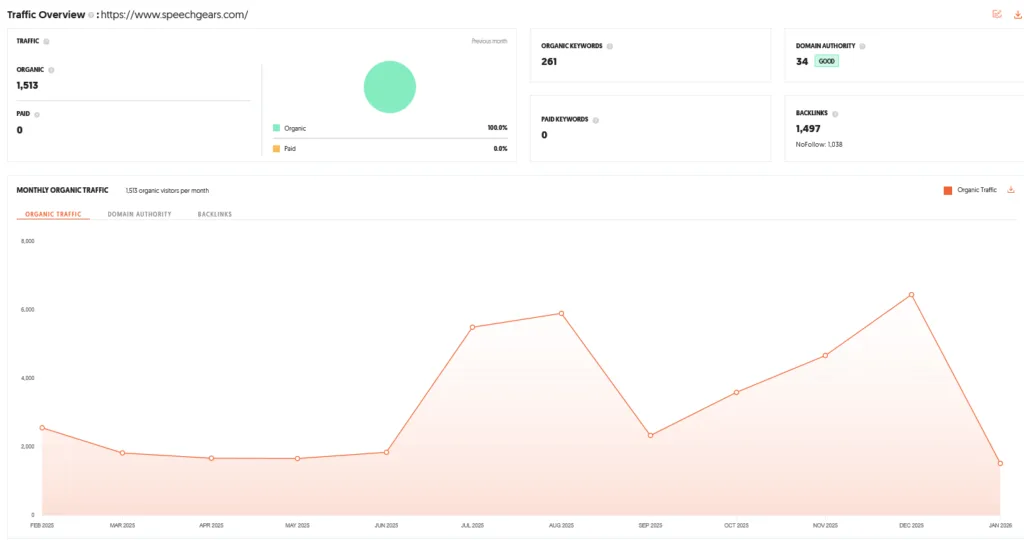Viewport: 1024px width, 540px height.
Task: Click the domain authority score 34
Action: tap(802, 61)
